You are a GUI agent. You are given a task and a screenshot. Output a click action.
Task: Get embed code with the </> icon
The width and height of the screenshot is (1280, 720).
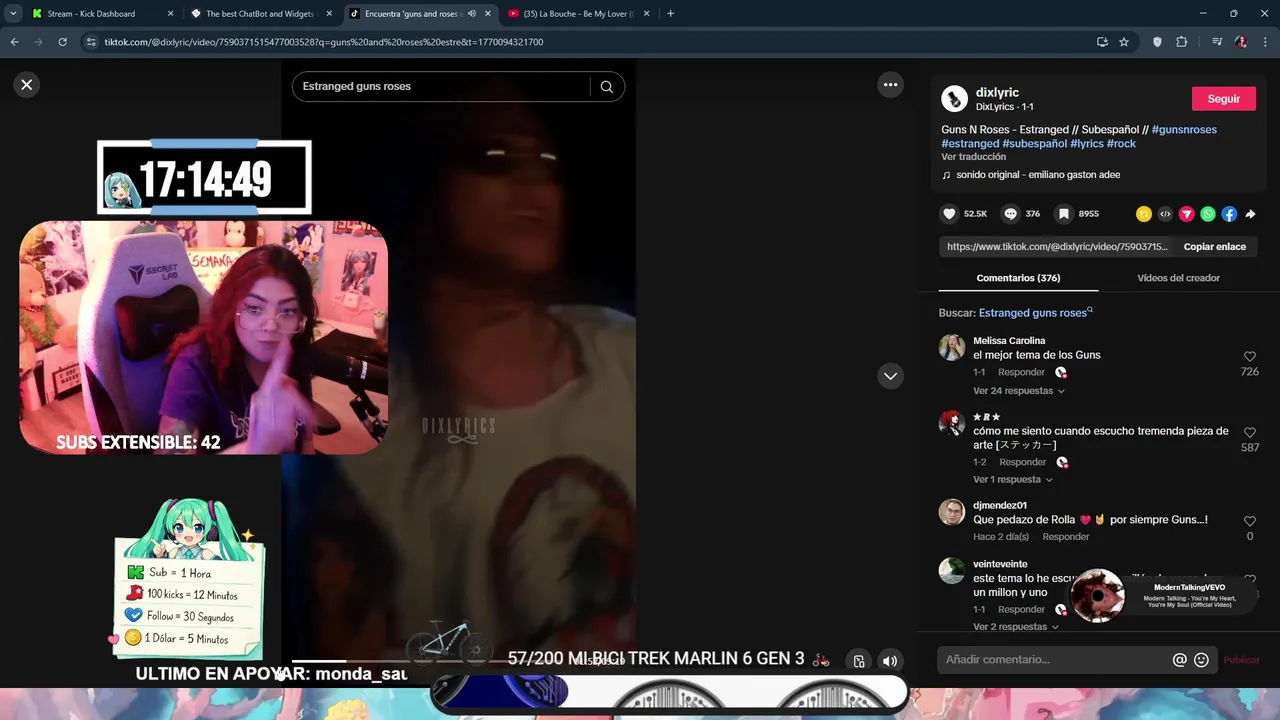coord(1165,214)
